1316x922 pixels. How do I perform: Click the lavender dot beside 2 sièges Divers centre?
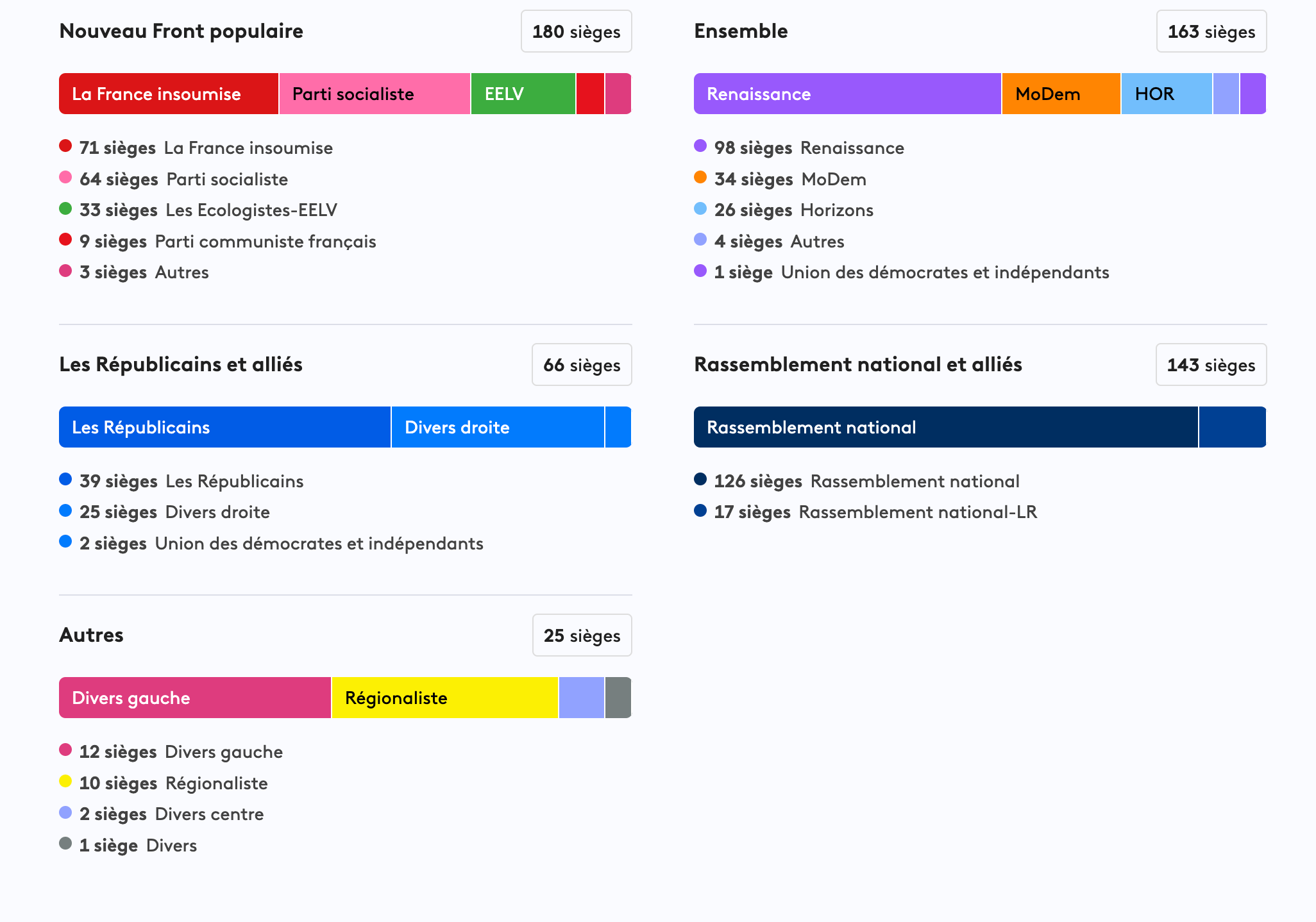tap(65, 812)
